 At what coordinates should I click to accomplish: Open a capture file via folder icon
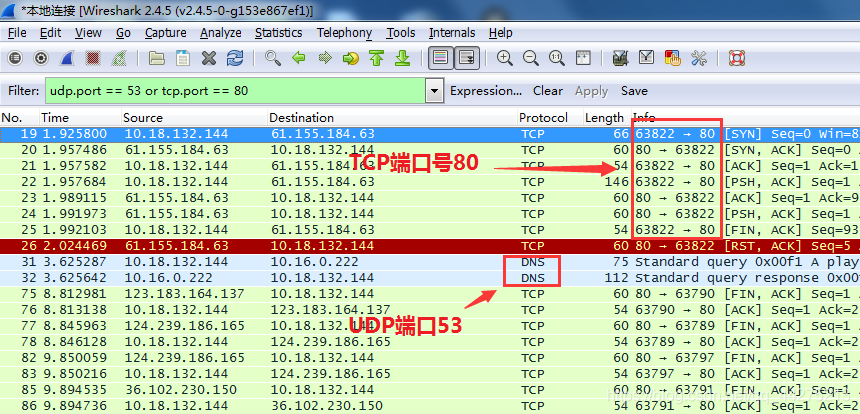click(x=157, y=58)
